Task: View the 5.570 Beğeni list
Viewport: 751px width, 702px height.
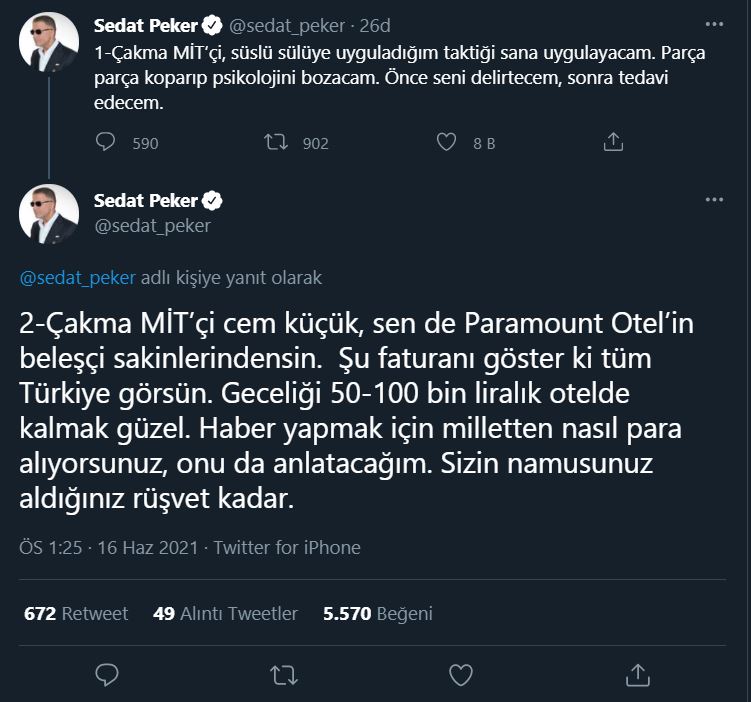Action: tap(377, 613)
